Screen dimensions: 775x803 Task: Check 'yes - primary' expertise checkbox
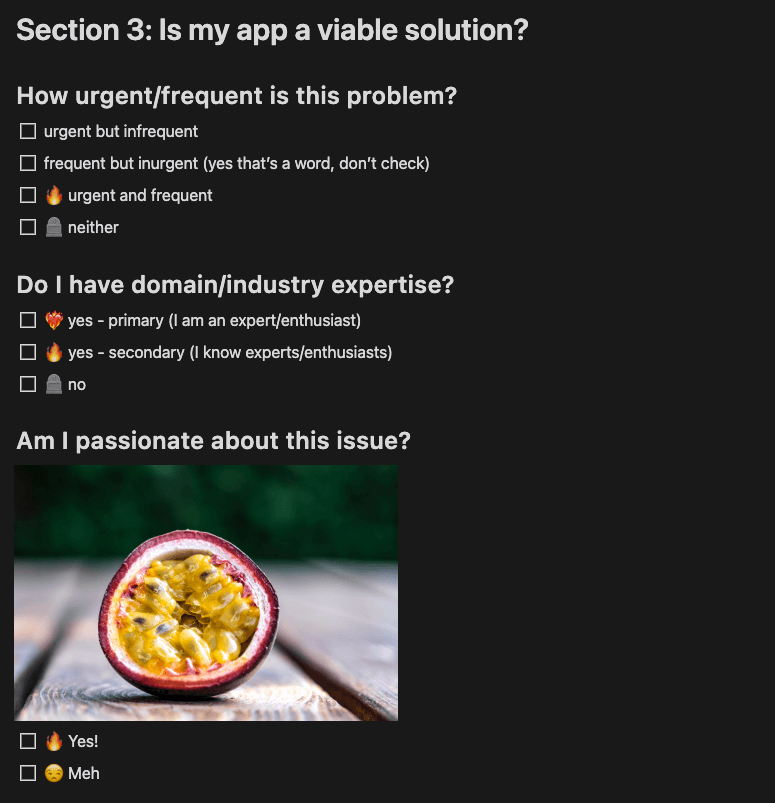pos(28,320)
